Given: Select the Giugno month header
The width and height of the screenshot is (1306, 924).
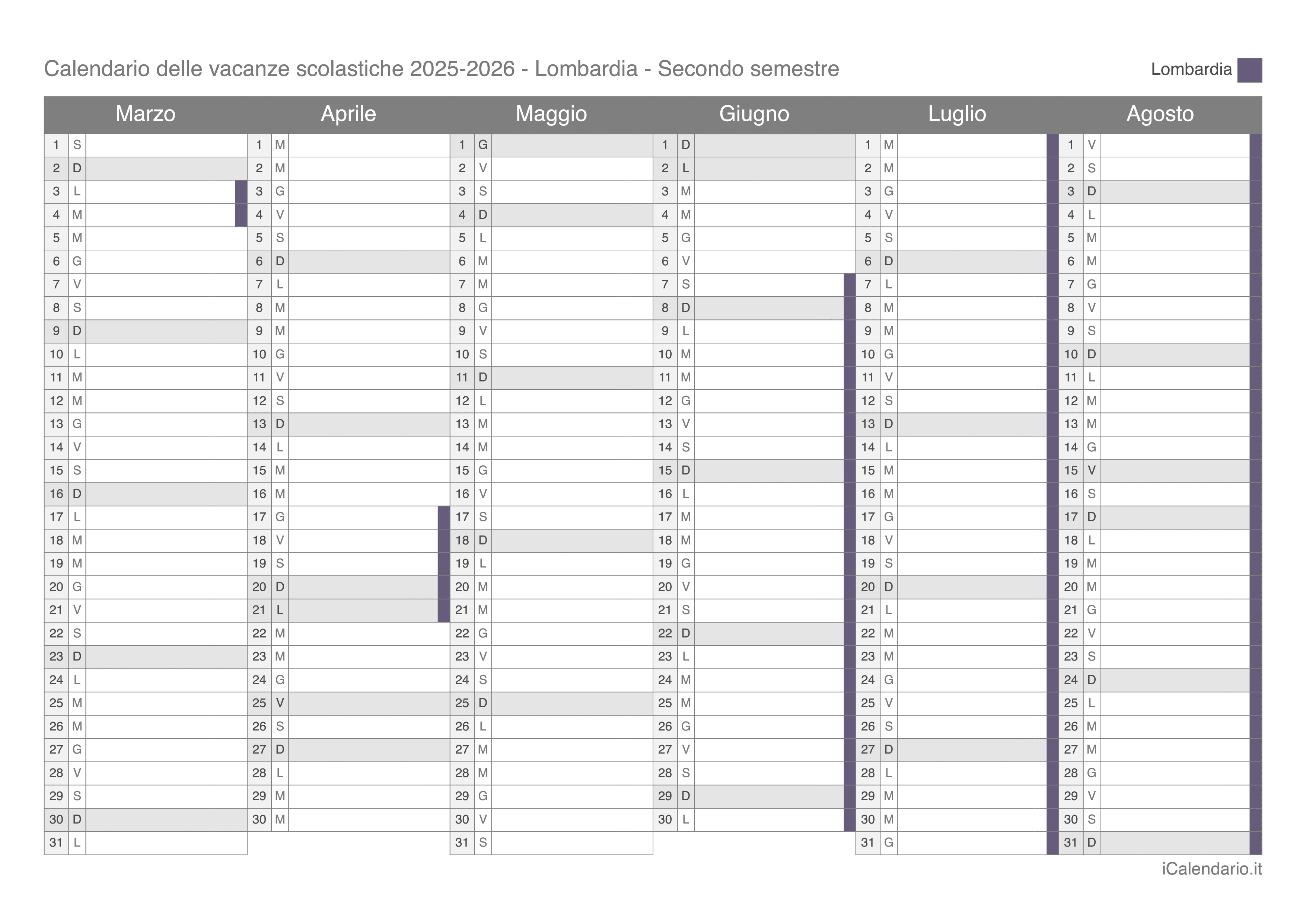Looking at the screenshot, I should pos(755,114).
